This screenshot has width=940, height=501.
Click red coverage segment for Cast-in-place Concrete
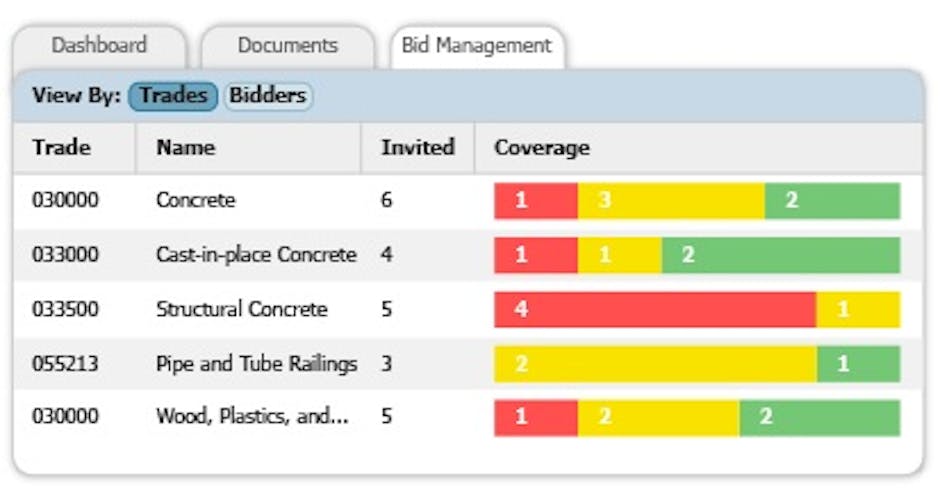pos(536,255)
